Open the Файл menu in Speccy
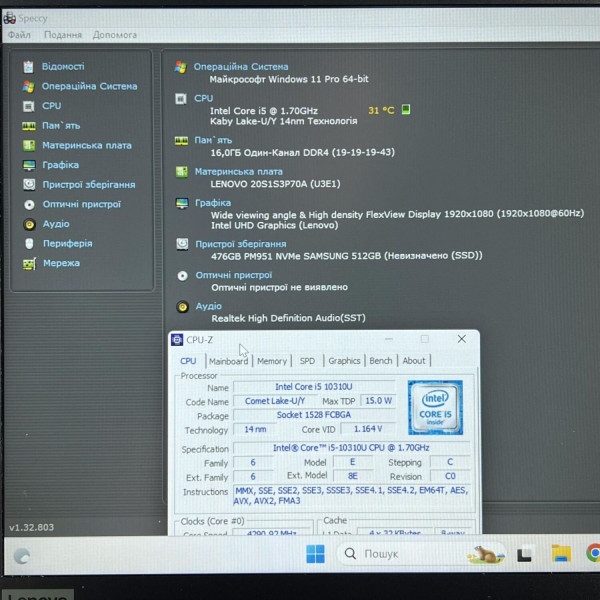 pos(19,35)
